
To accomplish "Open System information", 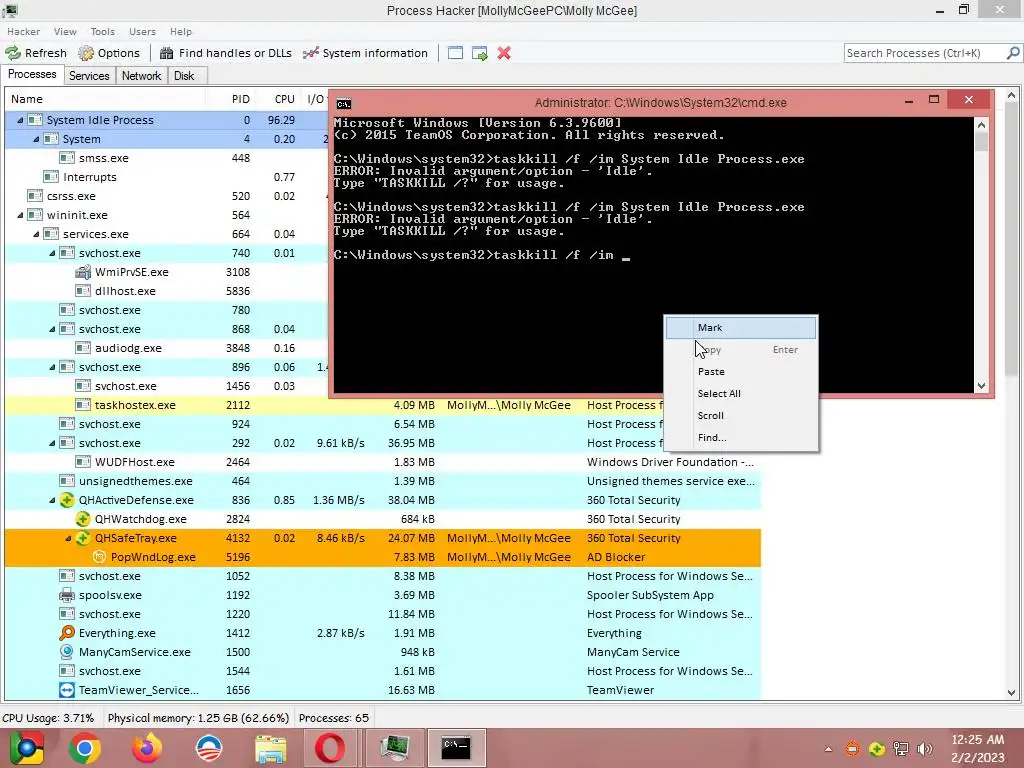I will (x=364, y=53).
